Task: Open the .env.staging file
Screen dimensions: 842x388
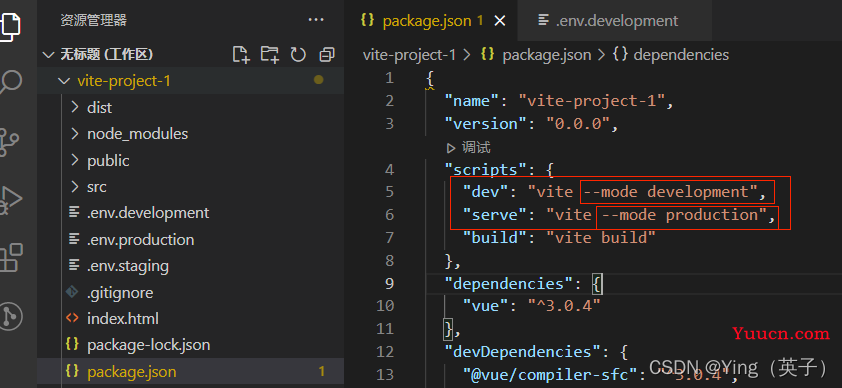Action: pyautogui.click(x=191, y=266)
